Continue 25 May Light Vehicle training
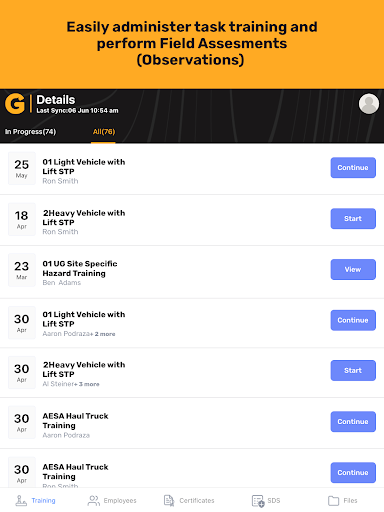The image size is (384, 512). coord(353,168)
